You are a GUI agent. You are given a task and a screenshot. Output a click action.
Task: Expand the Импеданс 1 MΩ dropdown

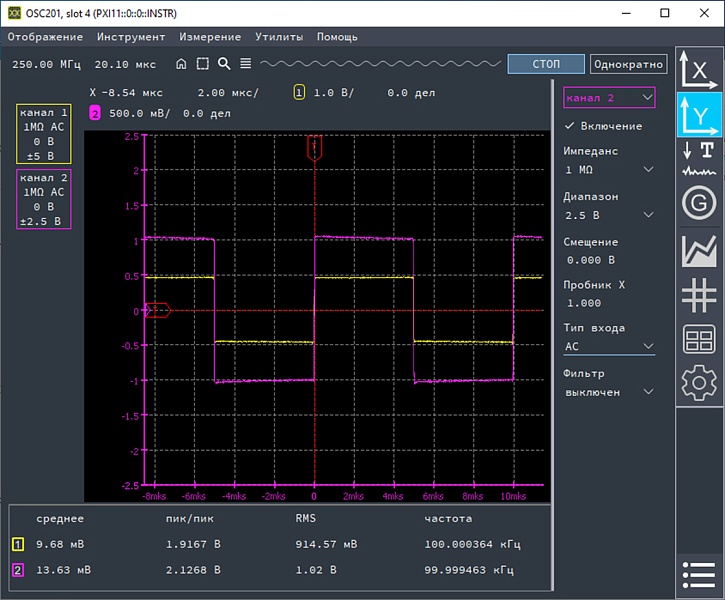tap(609, 170)
